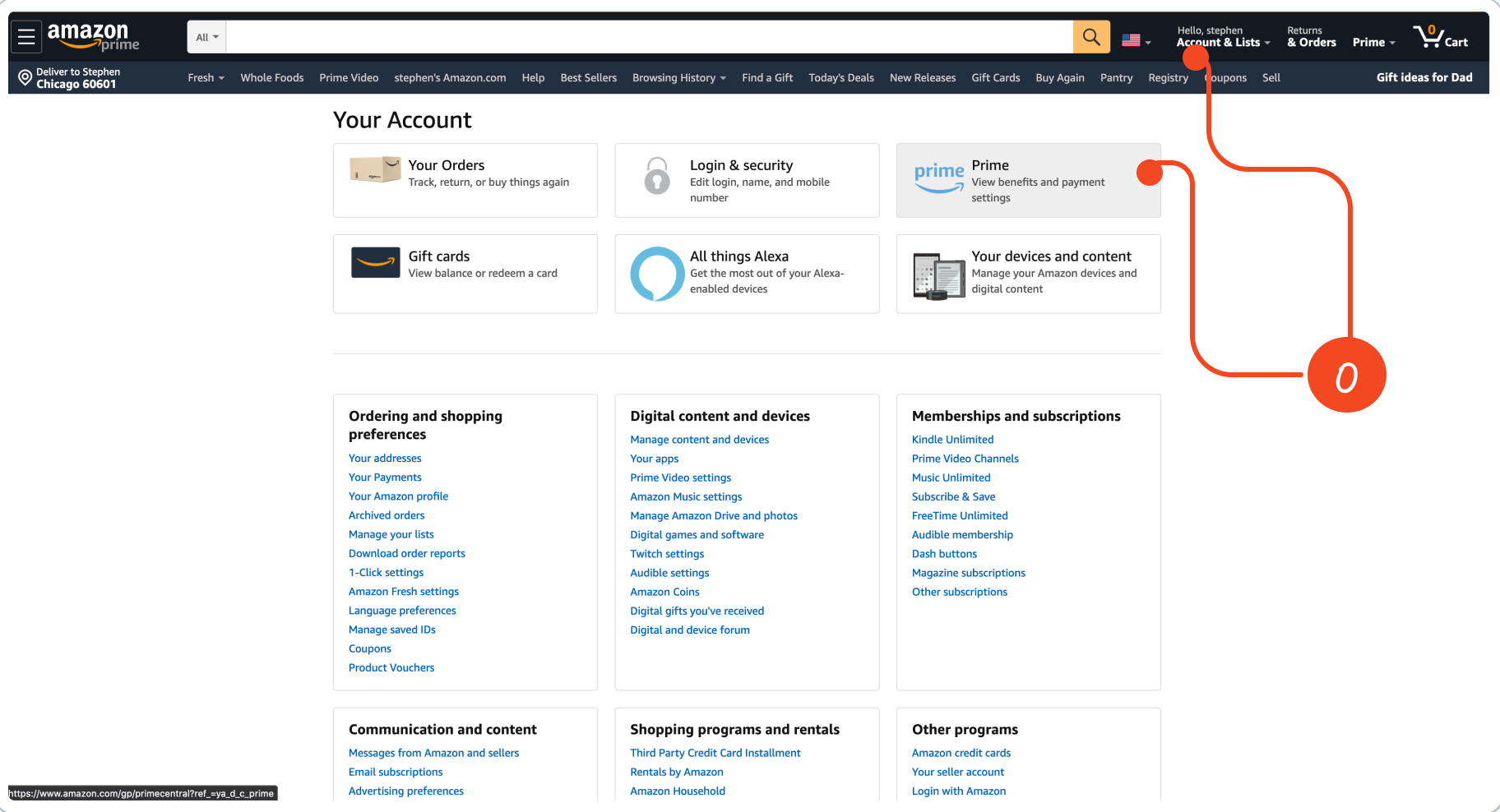Click the Alexa ring icon
The width and height of the screenshot is (1500, 812).
[x=657, y=274]
